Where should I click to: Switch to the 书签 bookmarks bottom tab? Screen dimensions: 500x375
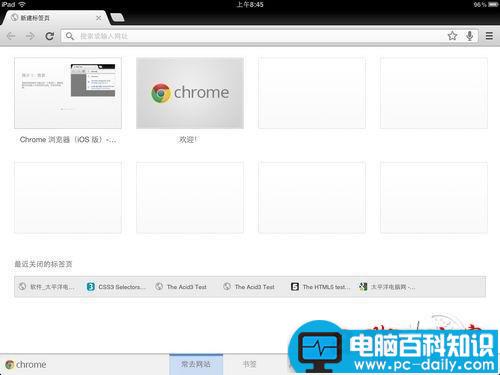[249, 364]
